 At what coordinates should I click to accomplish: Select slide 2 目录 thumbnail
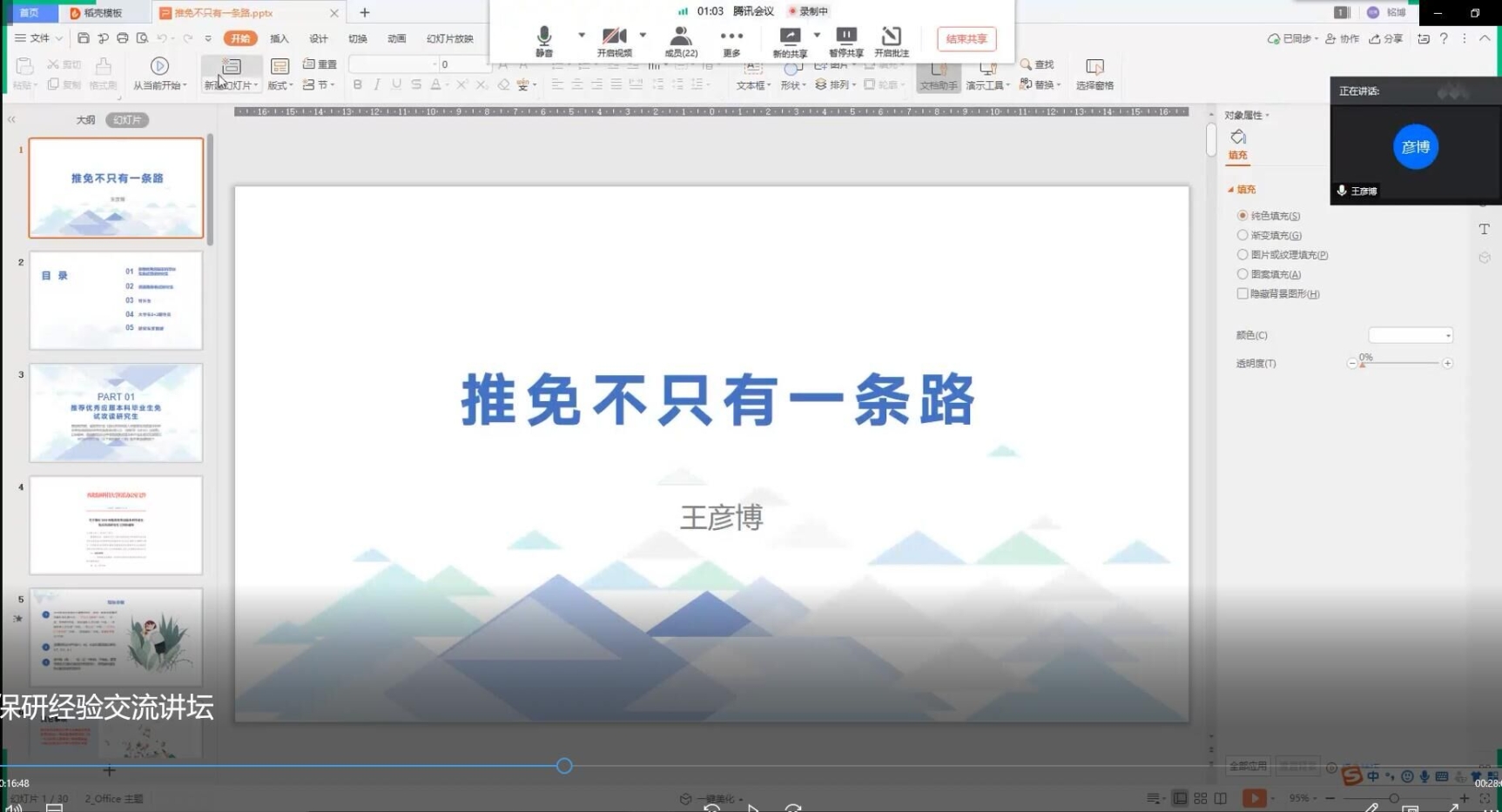coord(116,300)
